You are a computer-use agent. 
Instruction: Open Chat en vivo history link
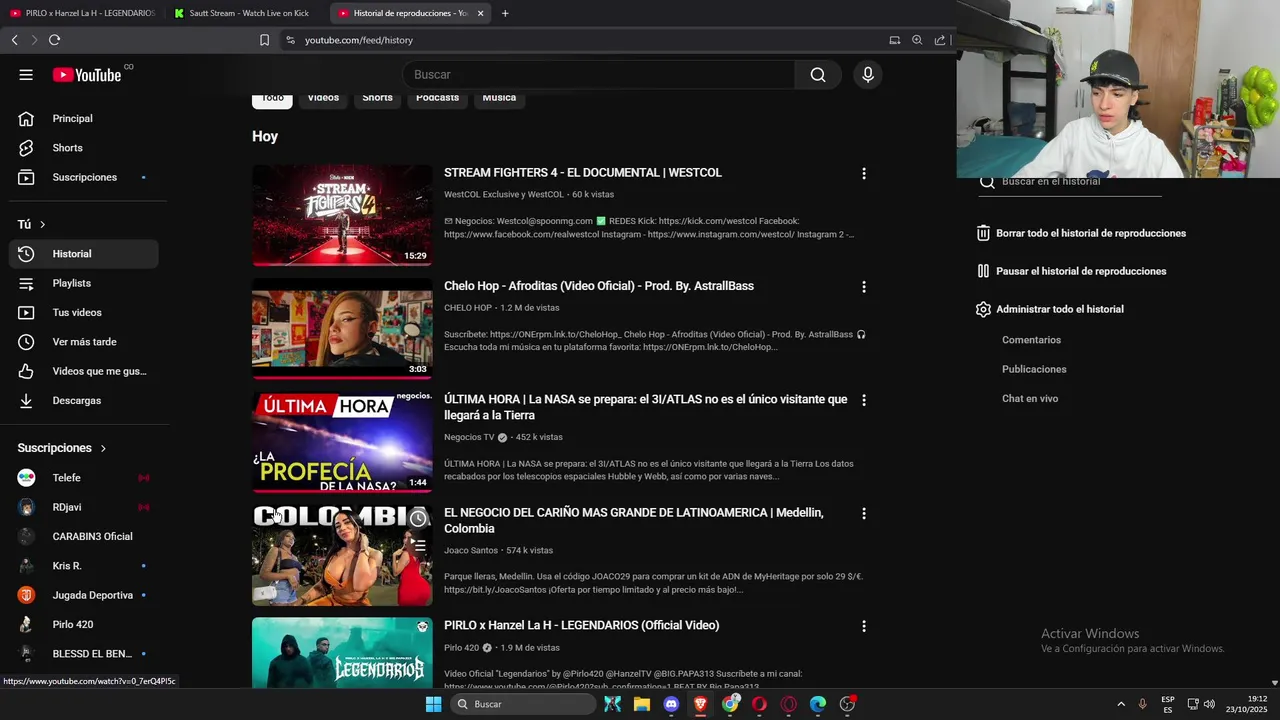[1030, 399]
